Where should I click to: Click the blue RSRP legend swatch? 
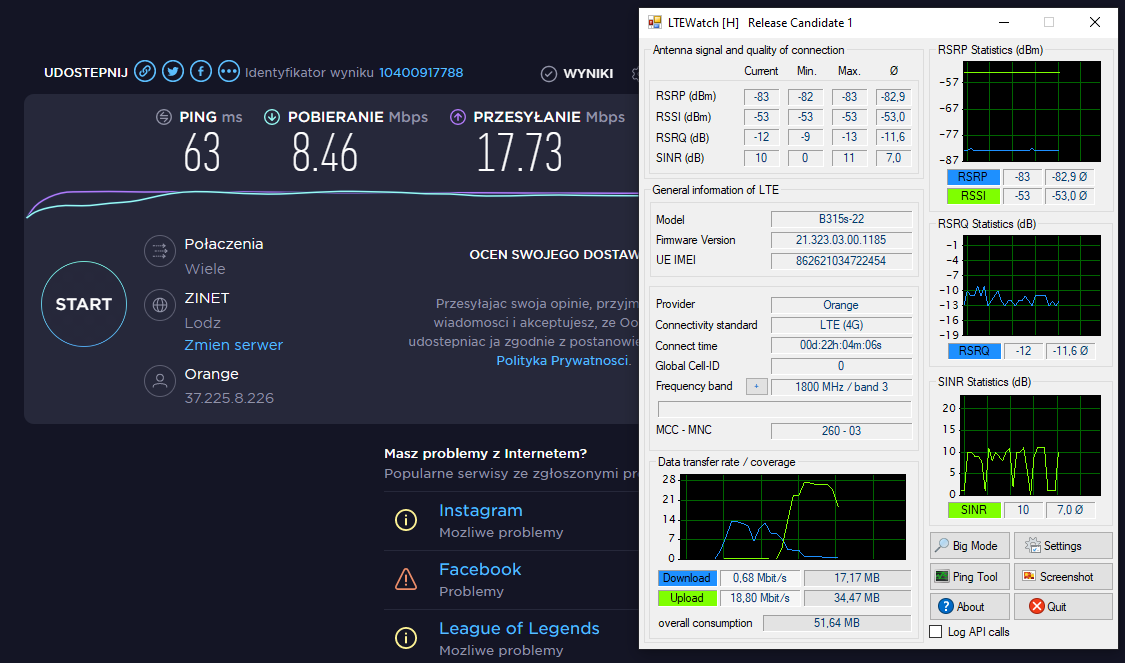(x=972, y=177)
